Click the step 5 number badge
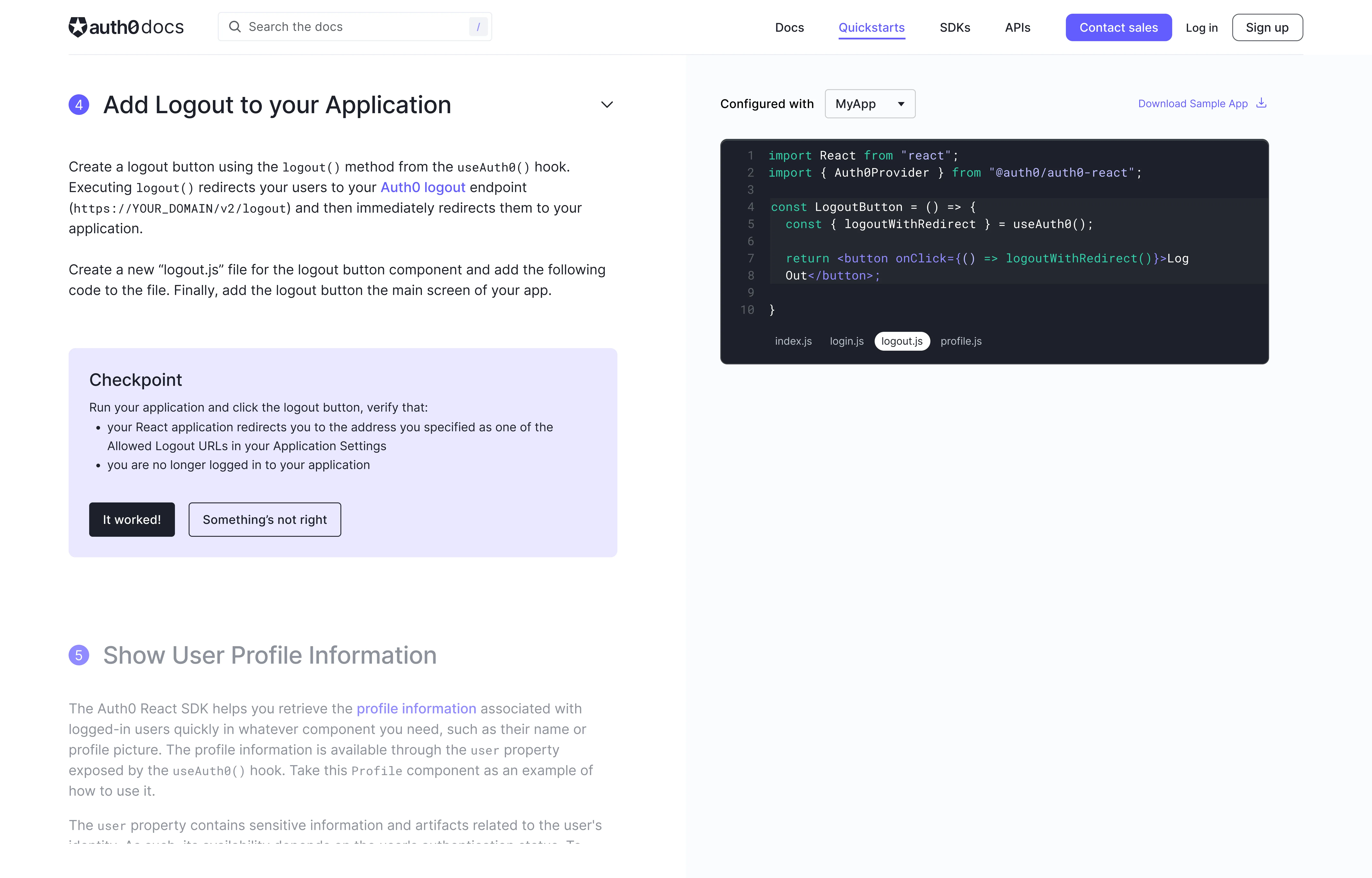1372x878 pixels. point(79,655)
